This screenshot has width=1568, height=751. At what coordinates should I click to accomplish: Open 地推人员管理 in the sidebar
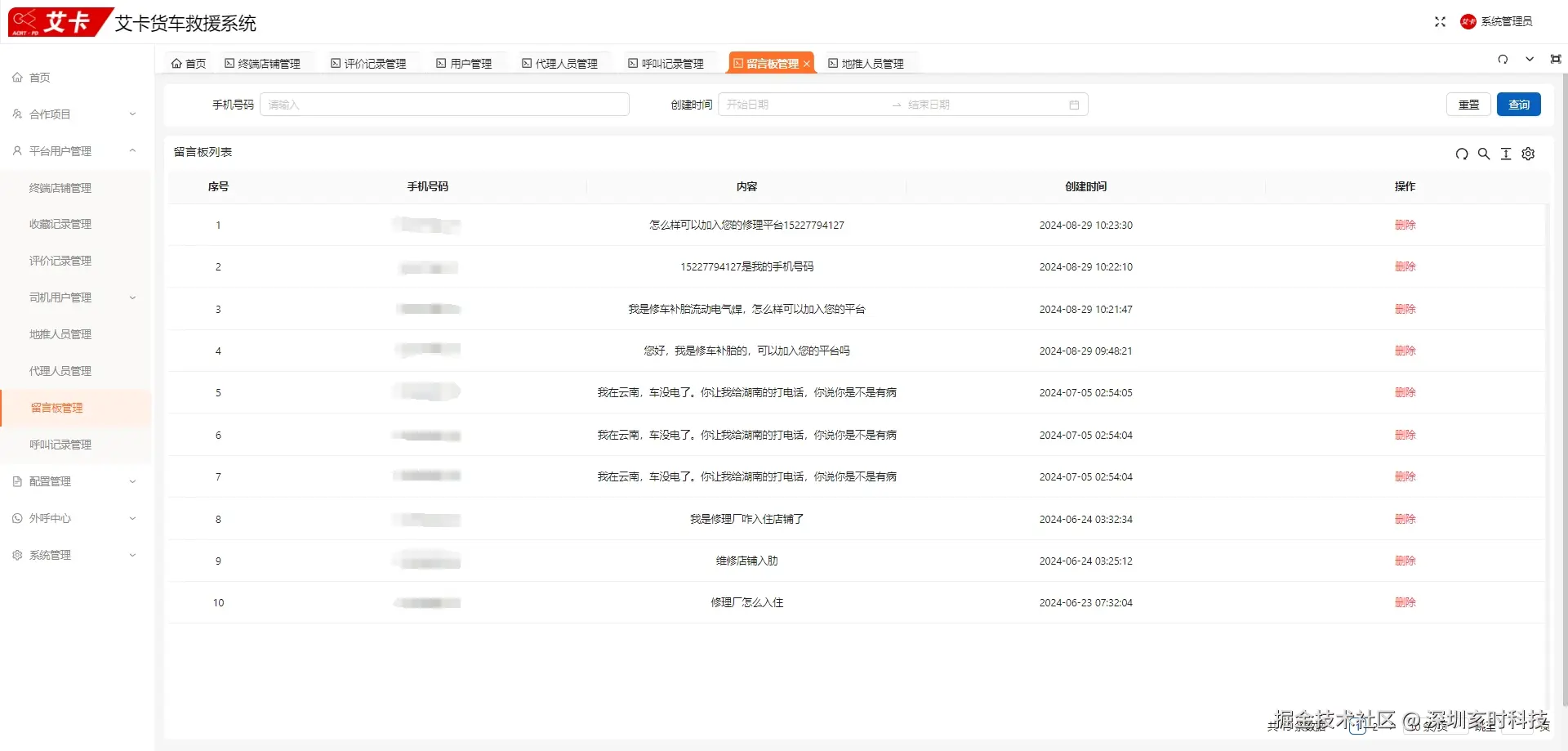60,335
